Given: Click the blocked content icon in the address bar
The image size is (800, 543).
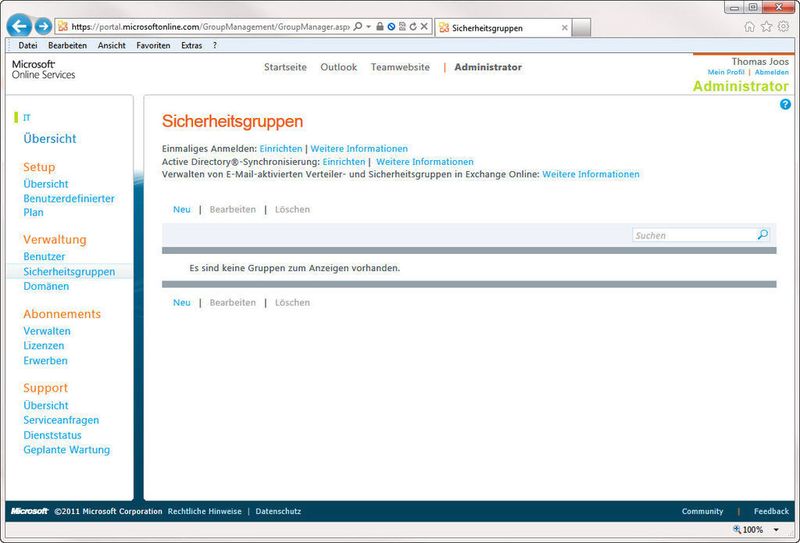Looking at the screenshot, I should coord(391,27).
